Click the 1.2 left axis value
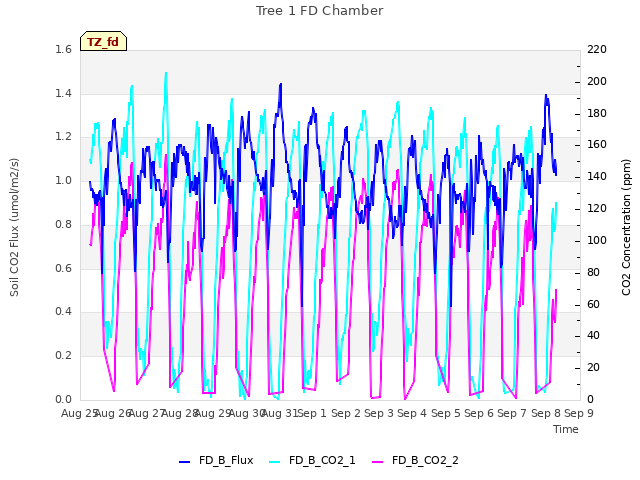 point(63,137)
